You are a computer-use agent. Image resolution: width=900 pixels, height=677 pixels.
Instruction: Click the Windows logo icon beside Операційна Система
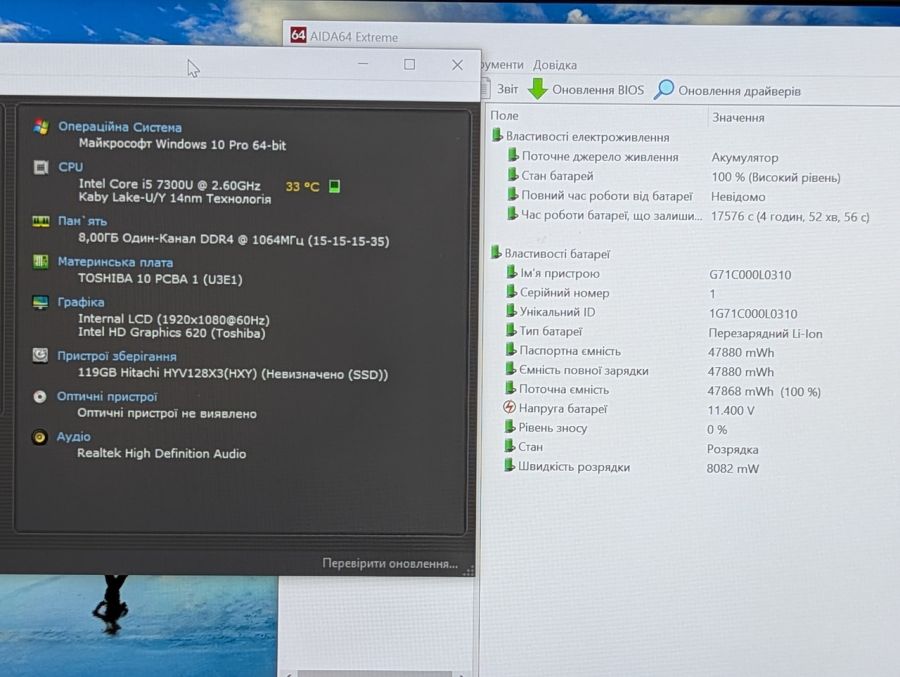(41, 127)
